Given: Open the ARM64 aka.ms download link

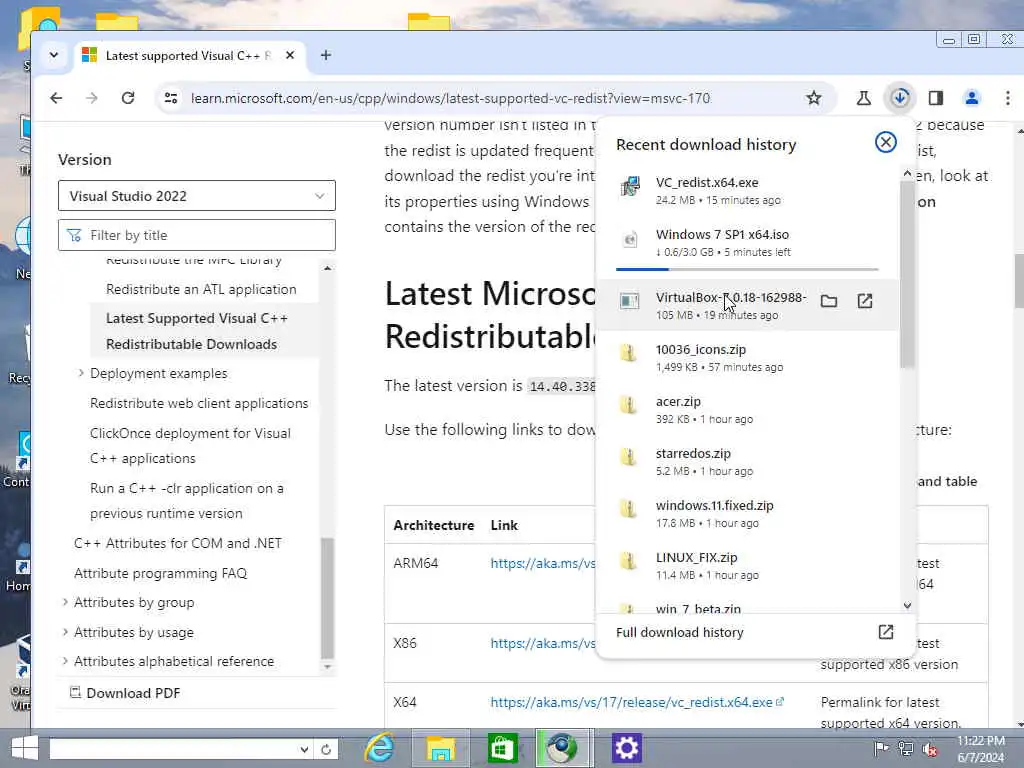Looking at the screenshot, I should tap(543, 563).
